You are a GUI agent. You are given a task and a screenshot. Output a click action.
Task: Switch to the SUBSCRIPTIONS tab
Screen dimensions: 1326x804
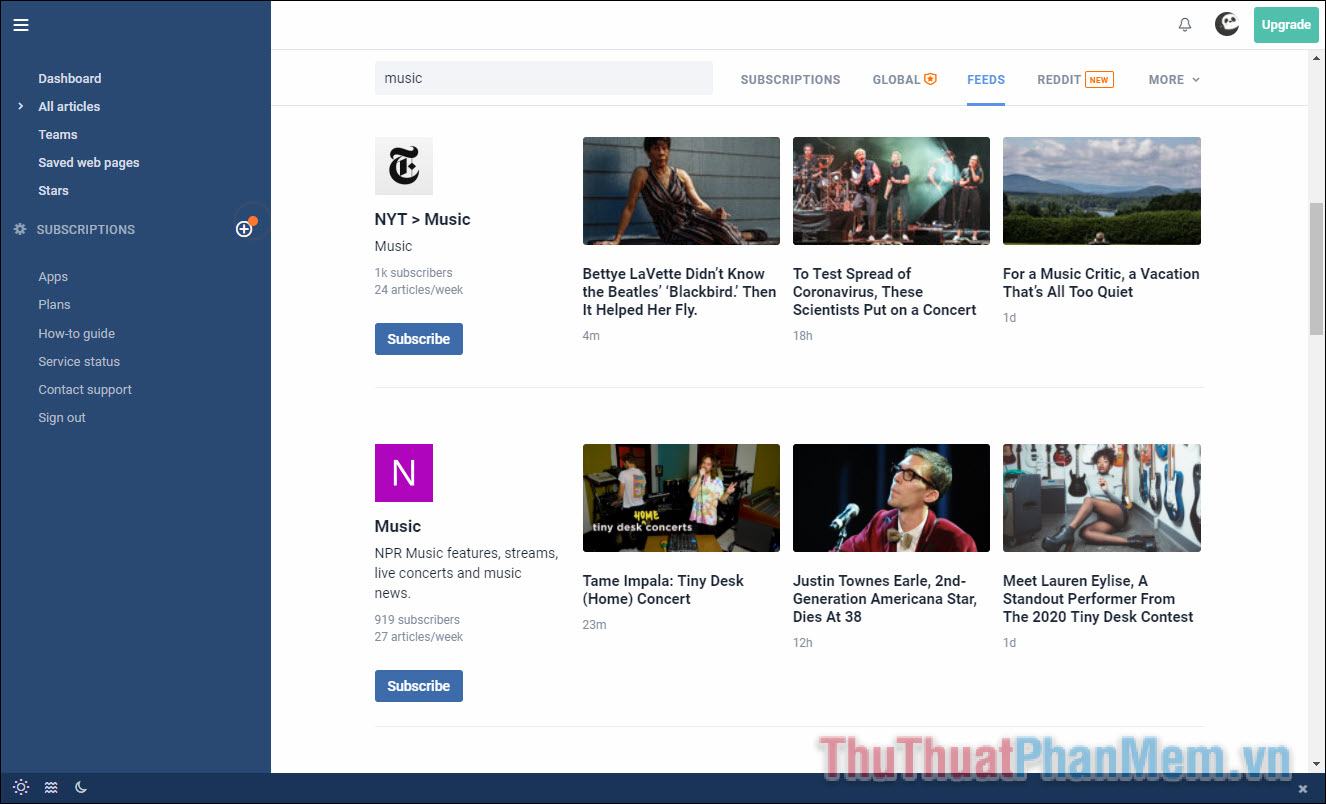tap(790, 79)
